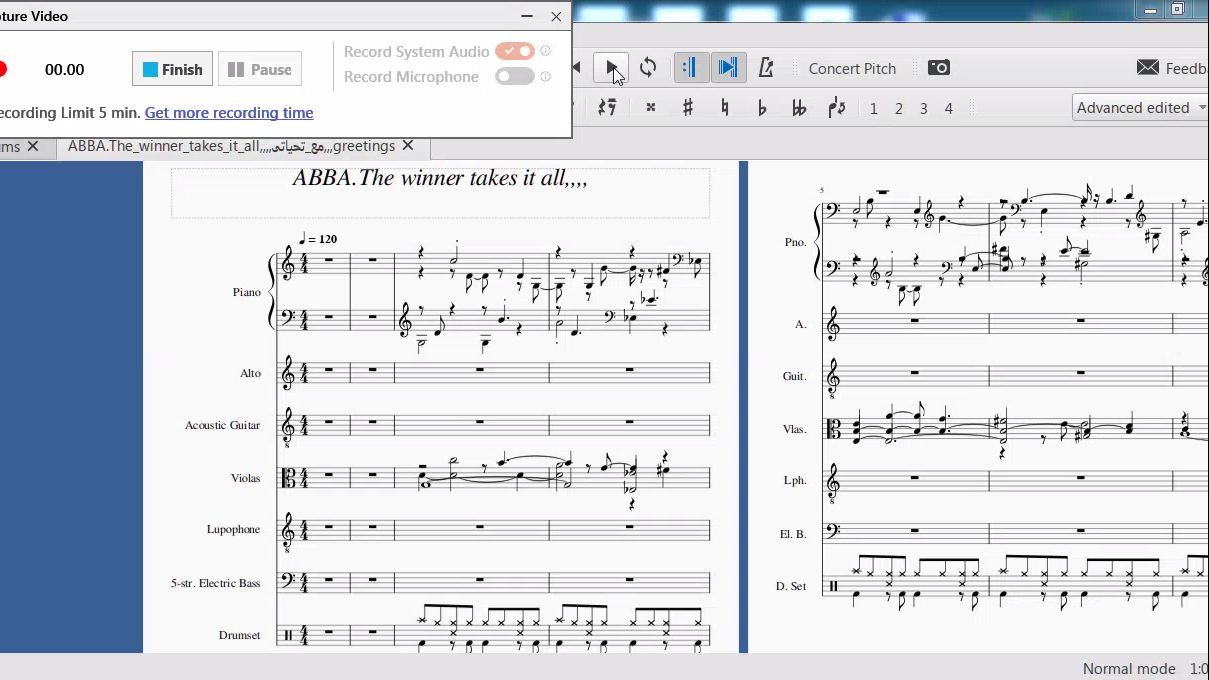The width and height of the screenshot is (1209, 680).
Task: Open Get more recording time link
Action: point(229,113)
